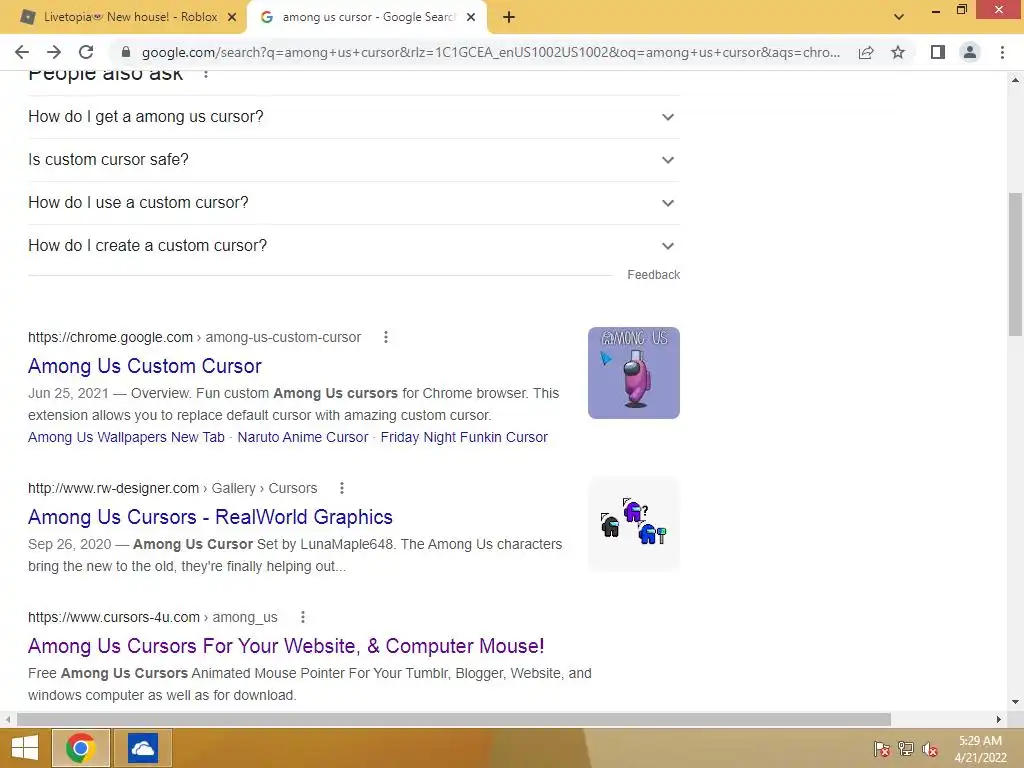1024x768 pixels.
Task: Click the Chrome icon in the taskbar
Action: click(x=80, y=748)
